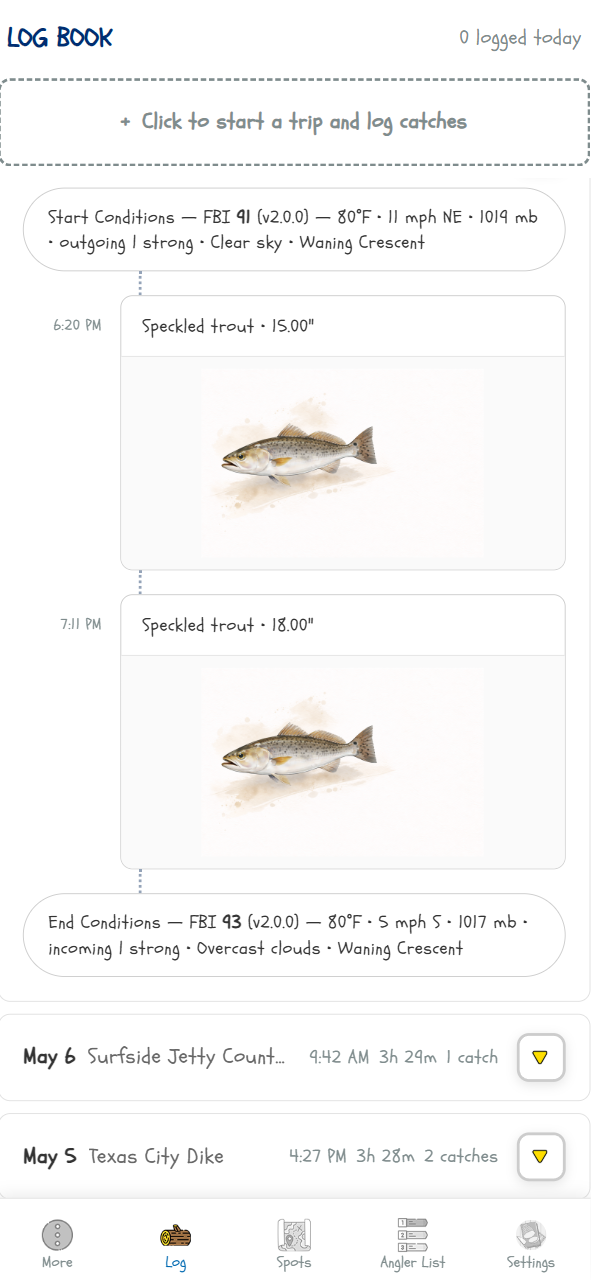Select the May 5 Texas City Dike row
This screenshot has width=591, height=1280.
(295, 1157)
